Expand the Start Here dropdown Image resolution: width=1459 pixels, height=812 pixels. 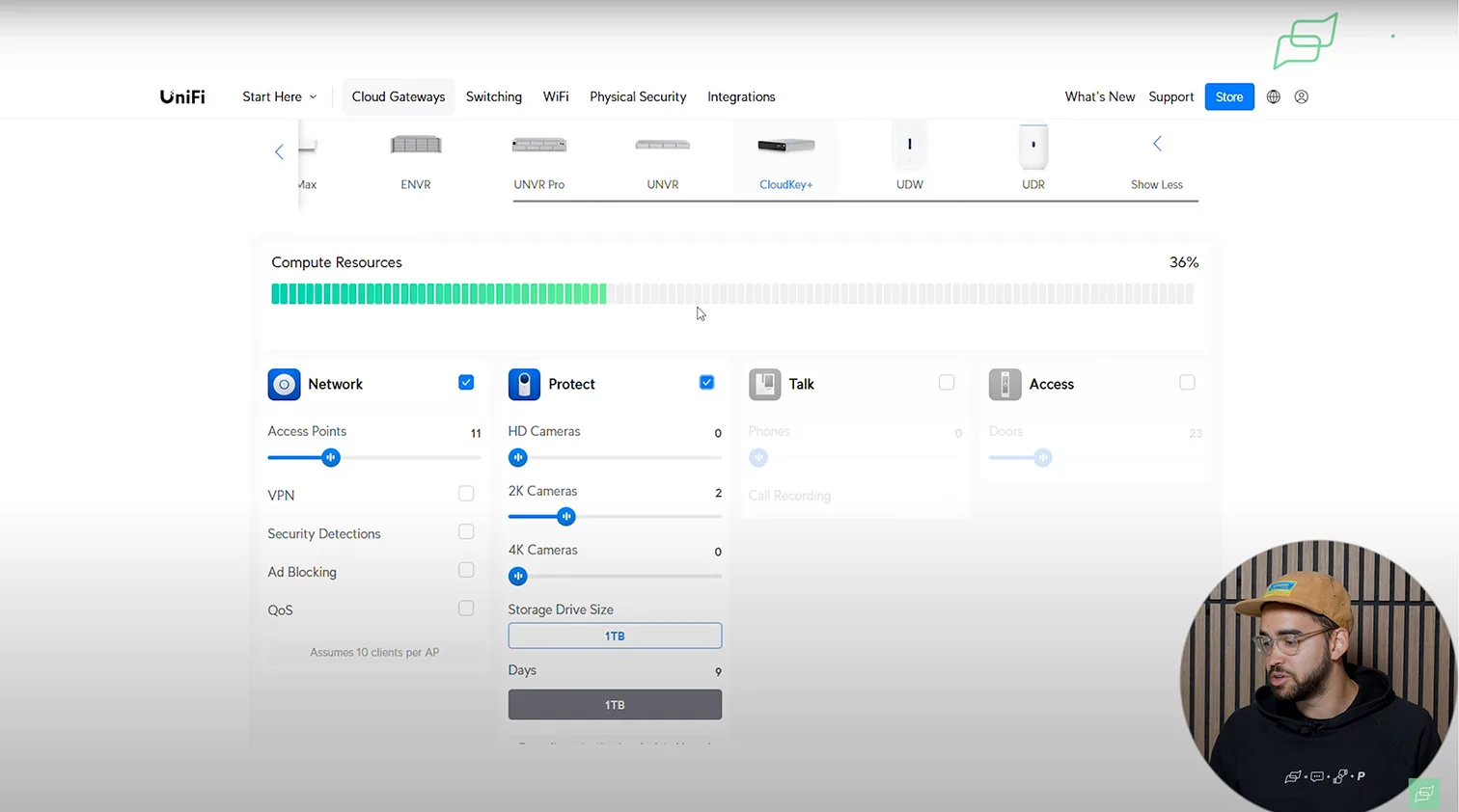tap(279, 96)
